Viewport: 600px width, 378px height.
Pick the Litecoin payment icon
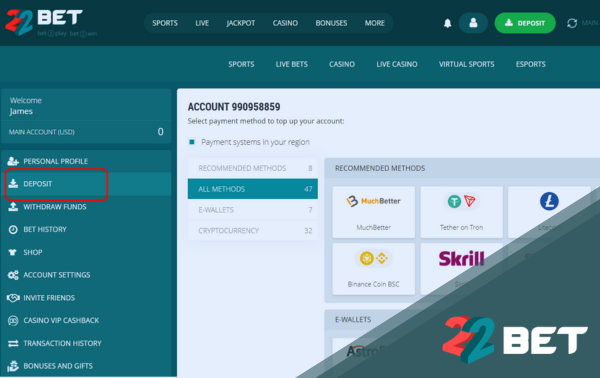(x=549, y=202)
